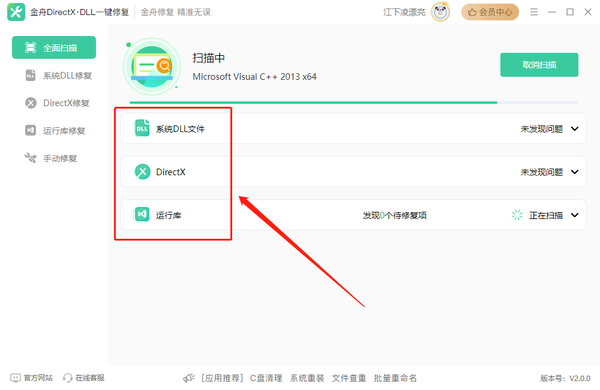Click the 系统DLL文件 label
The width and height of the screenshot is (600, 390).
pyautogui.click(x=180, y=129)
